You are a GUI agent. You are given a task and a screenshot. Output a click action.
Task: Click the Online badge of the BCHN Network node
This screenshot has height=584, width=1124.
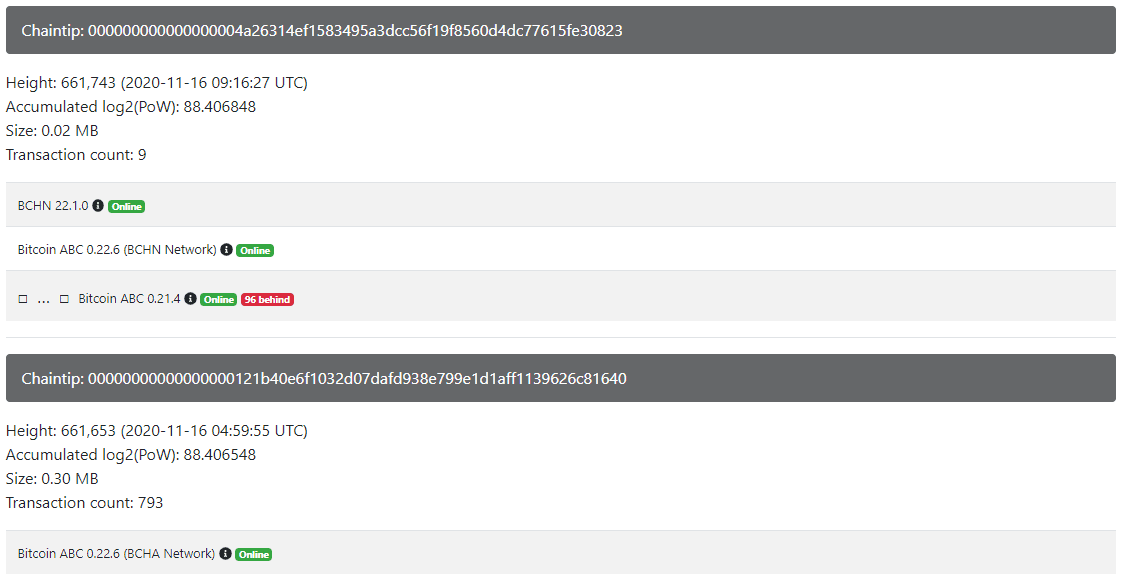(255, 250)
